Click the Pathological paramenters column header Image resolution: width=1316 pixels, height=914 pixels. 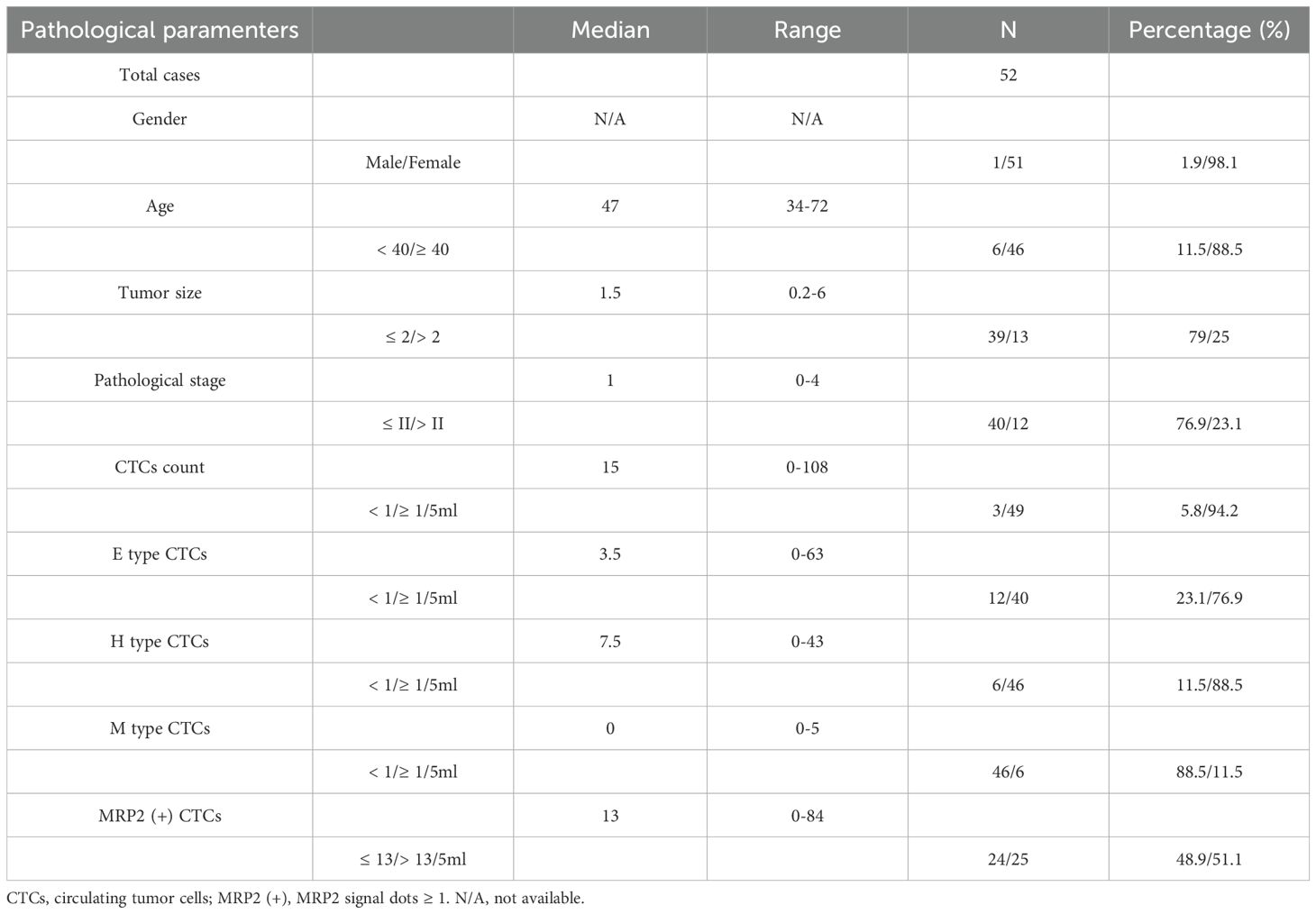click(160, 30)
